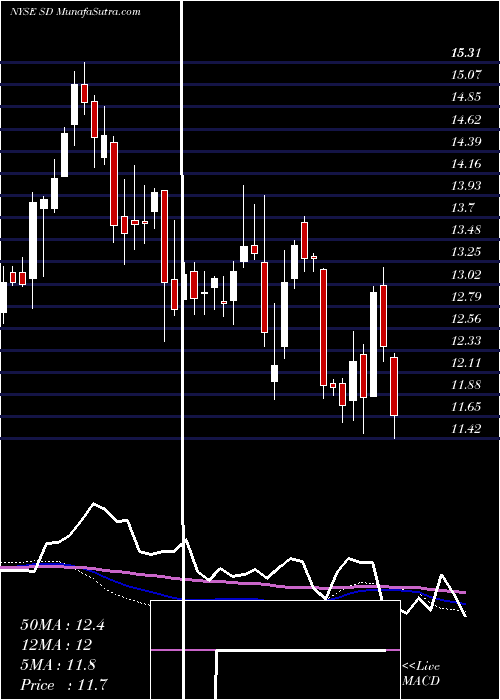
Task: Click the highest red candlestick near 15.07
Action: tap(84, 93)
